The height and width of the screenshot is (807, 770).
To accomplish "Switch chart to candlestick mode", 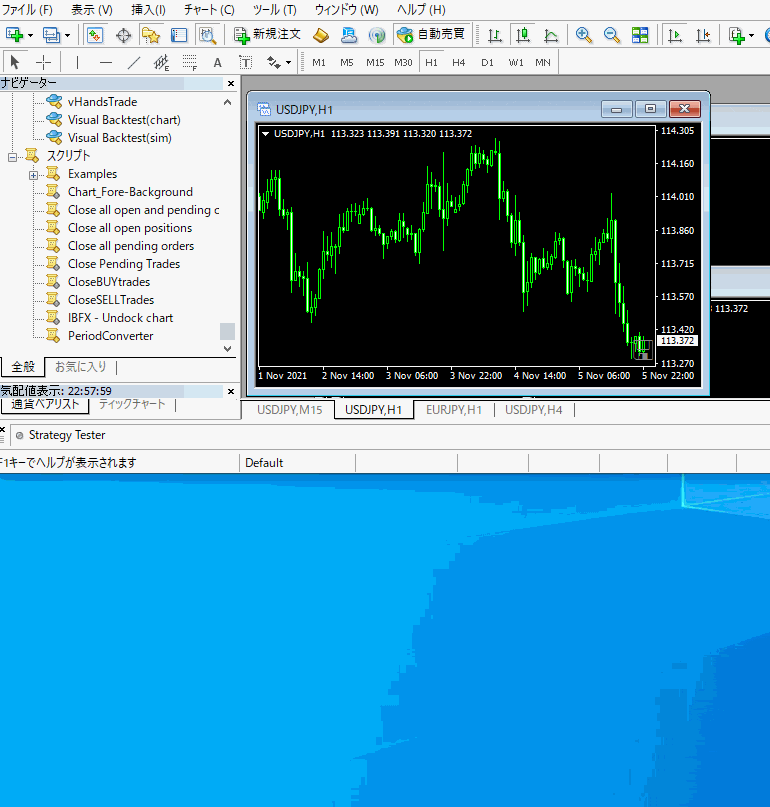I will tap(522, 35).
